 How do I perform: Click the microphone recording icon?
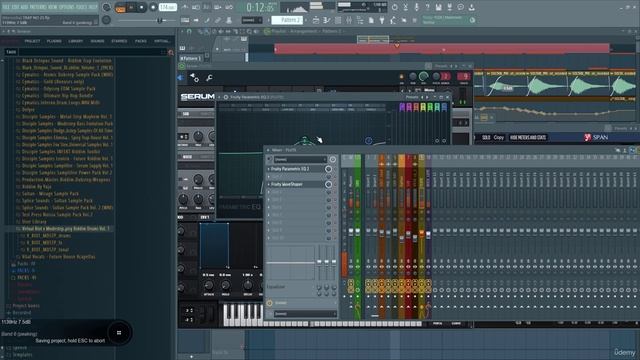click(417, 7)
